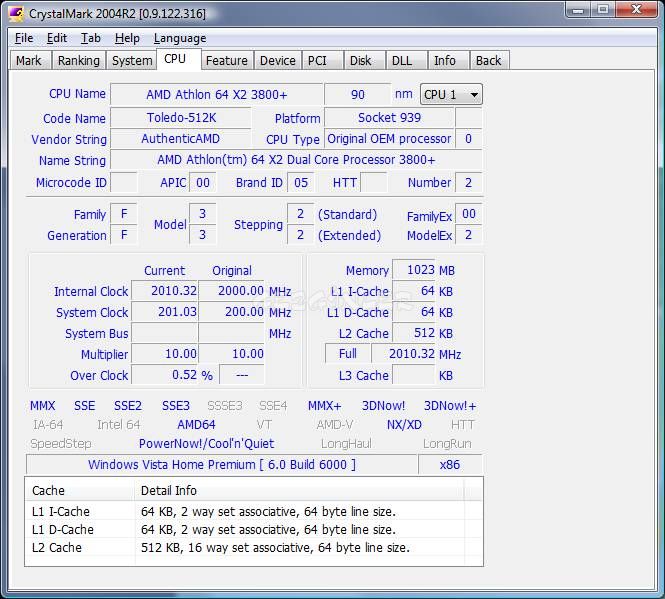
Task: Switch to the Device tab
Action: click(278, 60)
